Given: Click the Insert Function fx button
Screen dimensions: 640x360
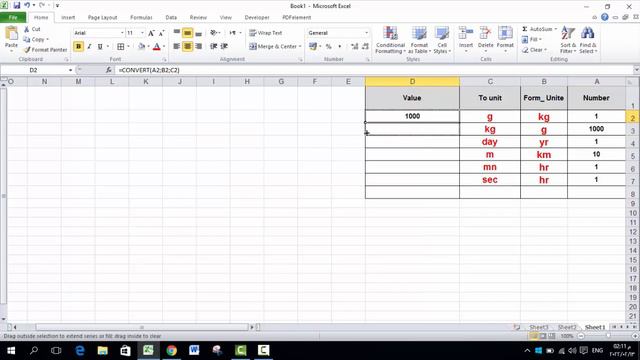Looking at the screenshot, I should click(109, 70).
